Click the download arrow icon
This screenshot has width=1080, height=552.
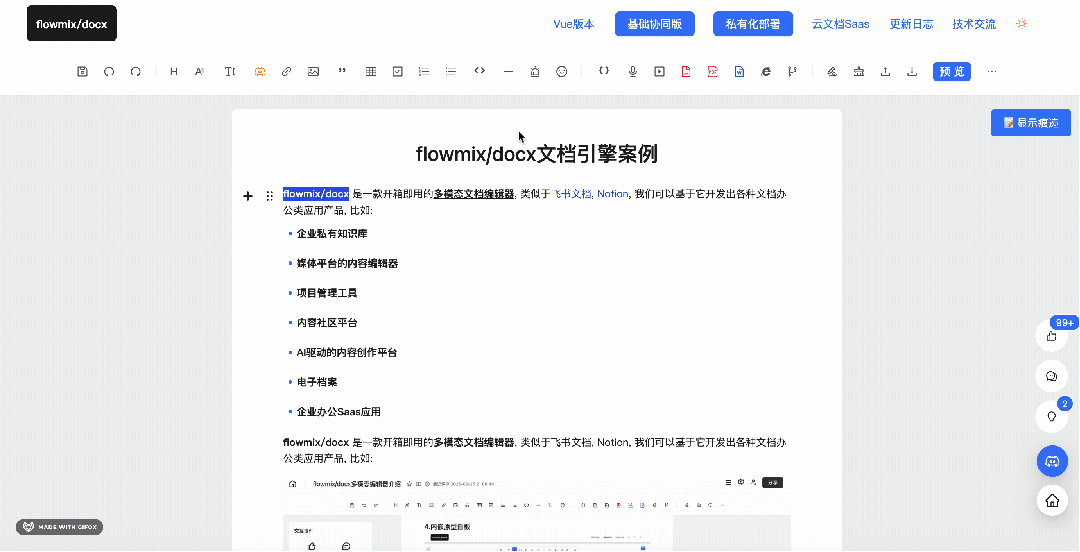pyautogui.click(x=912, y=71)
